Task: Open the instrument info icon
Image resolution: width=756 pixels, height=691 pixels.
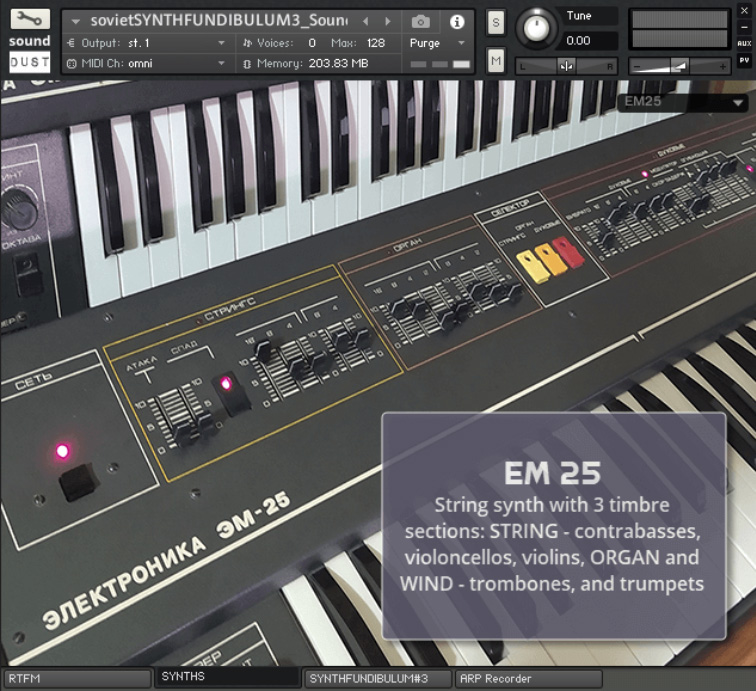Action: point(457,22)
